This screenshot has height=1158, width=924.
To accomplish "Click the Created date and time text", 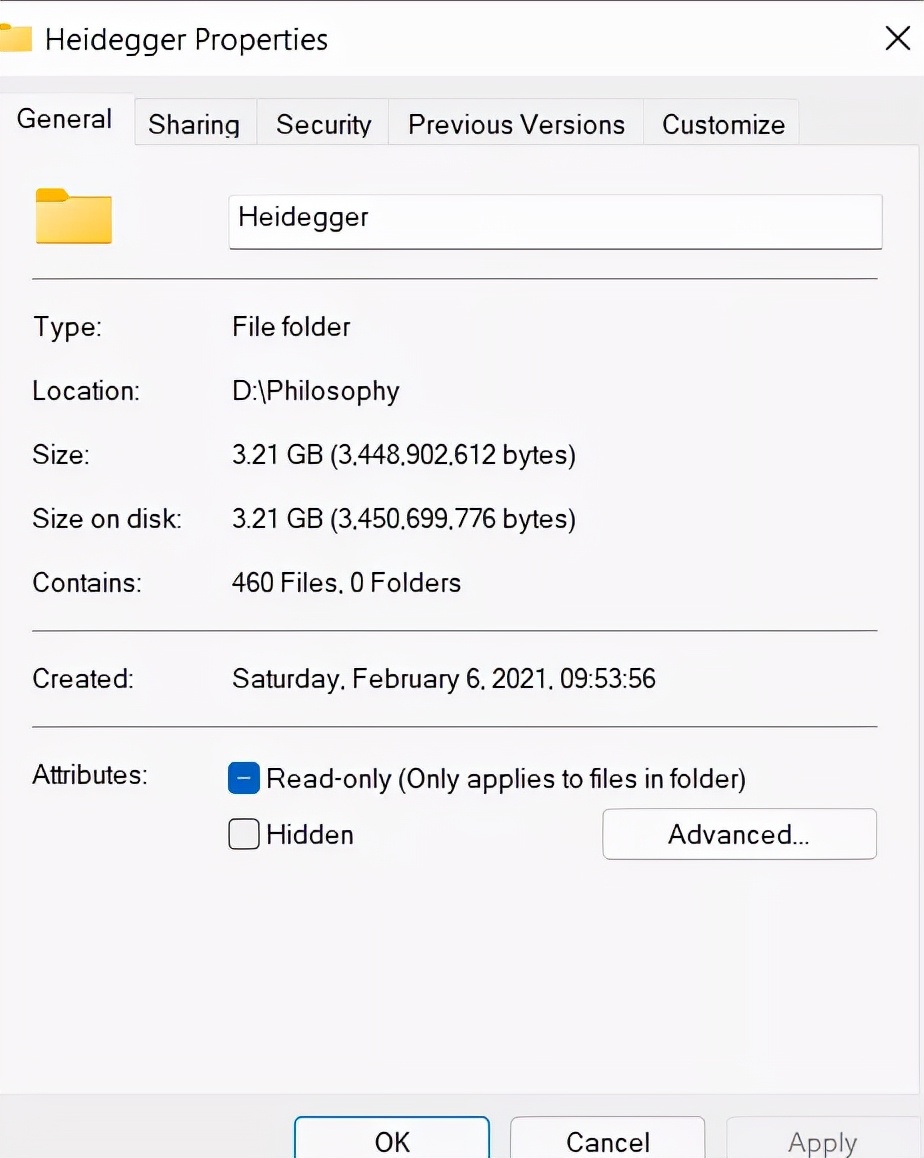I will click(444, 679).
